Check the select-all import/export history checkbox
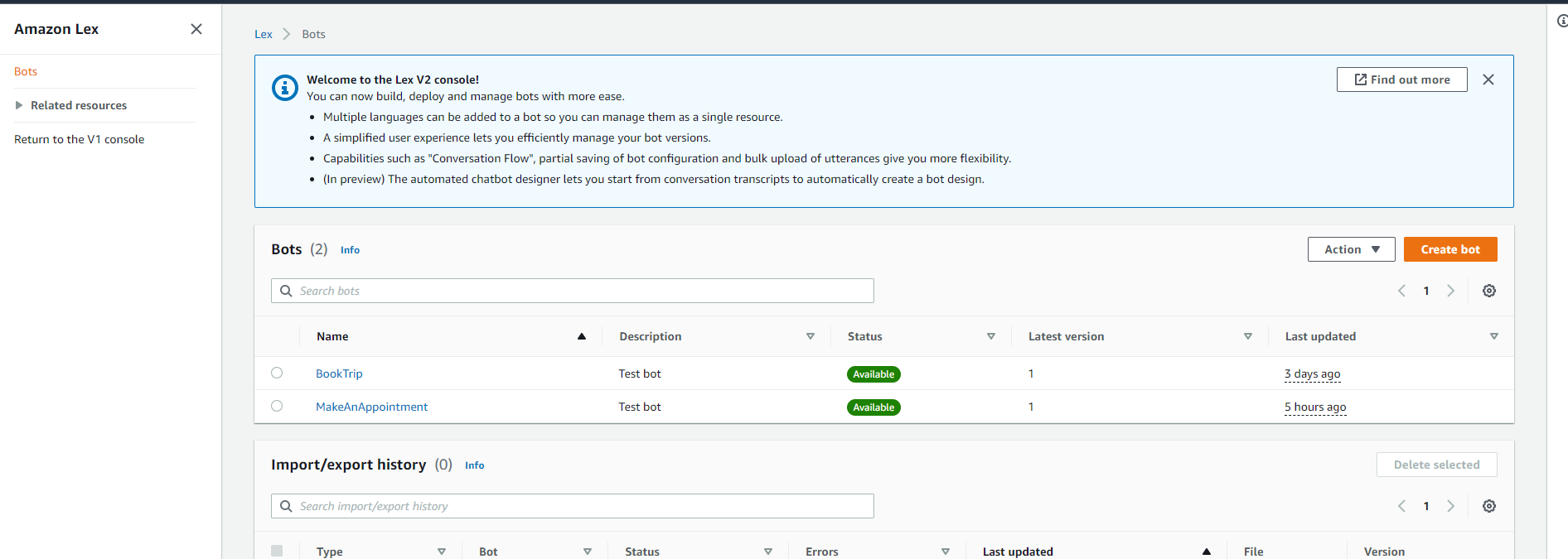Viewport: 1568px width, 559px height. click(x=277, y=551)
